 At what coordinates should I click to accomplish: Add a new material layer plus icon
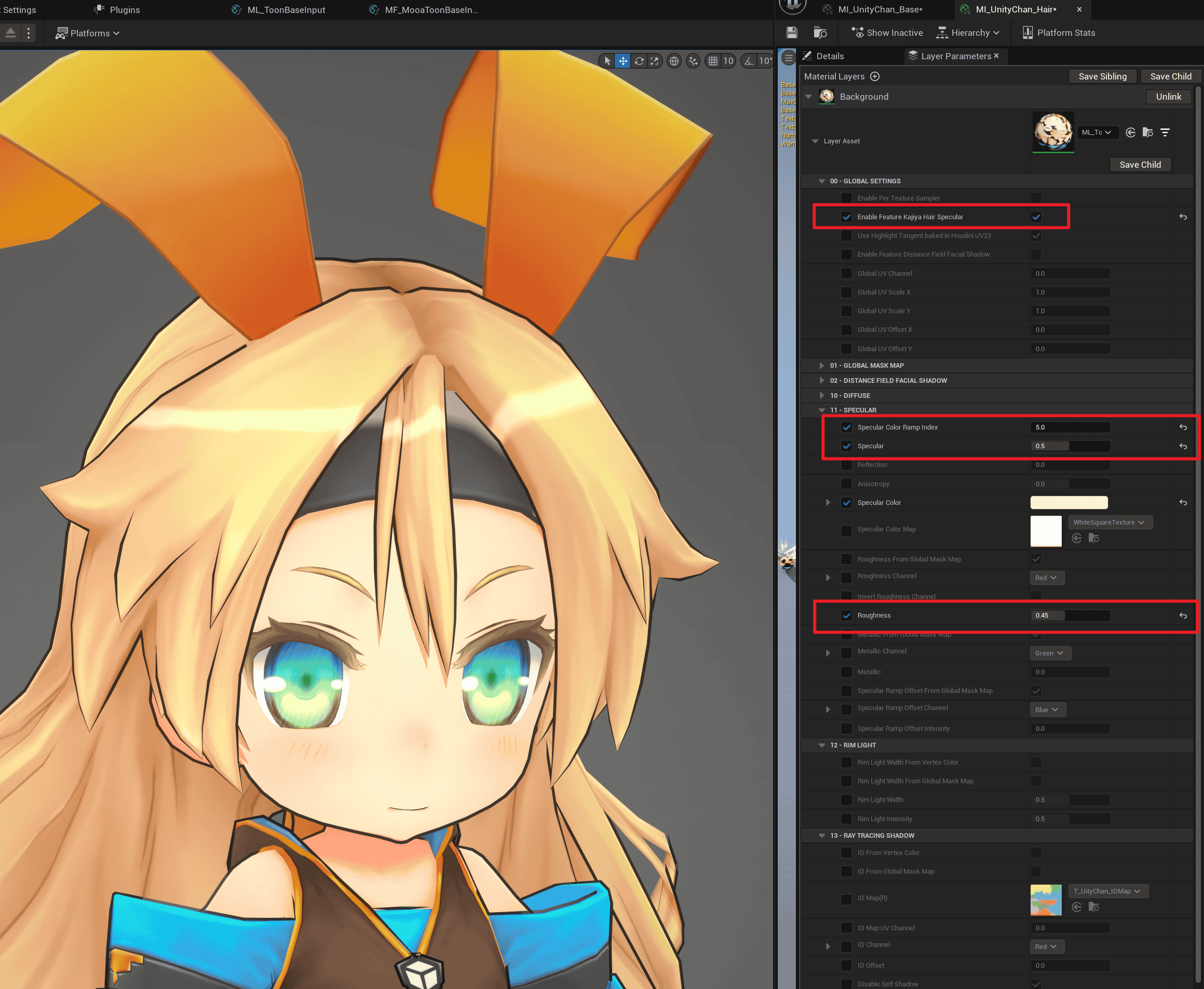(x=875, y=76)
